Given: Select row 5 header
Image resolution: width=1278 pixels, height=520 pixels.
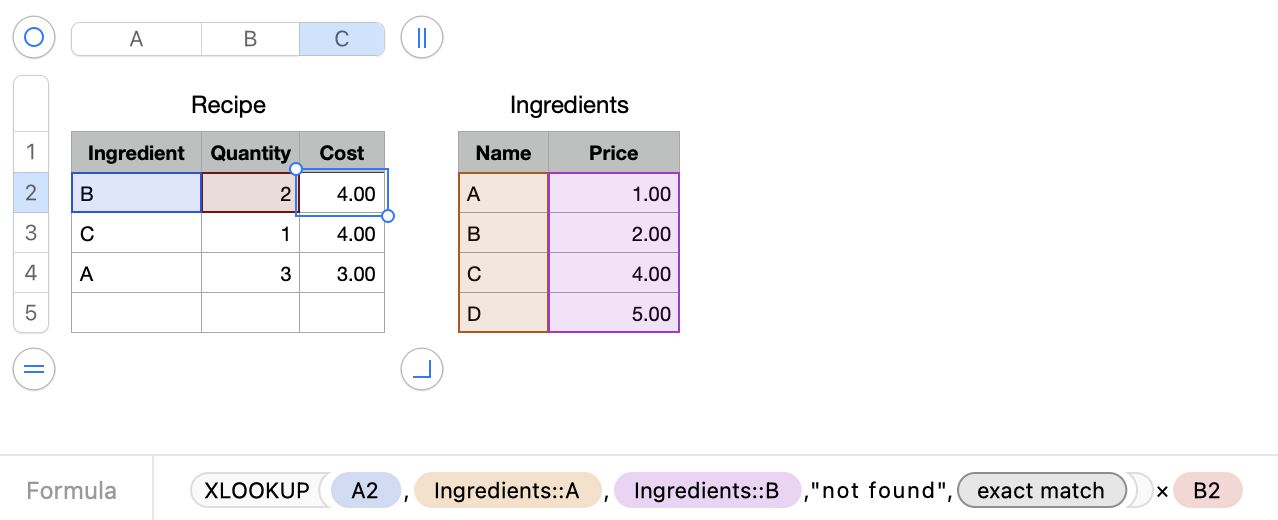Looking at the screenshot, I should (30, 313).
